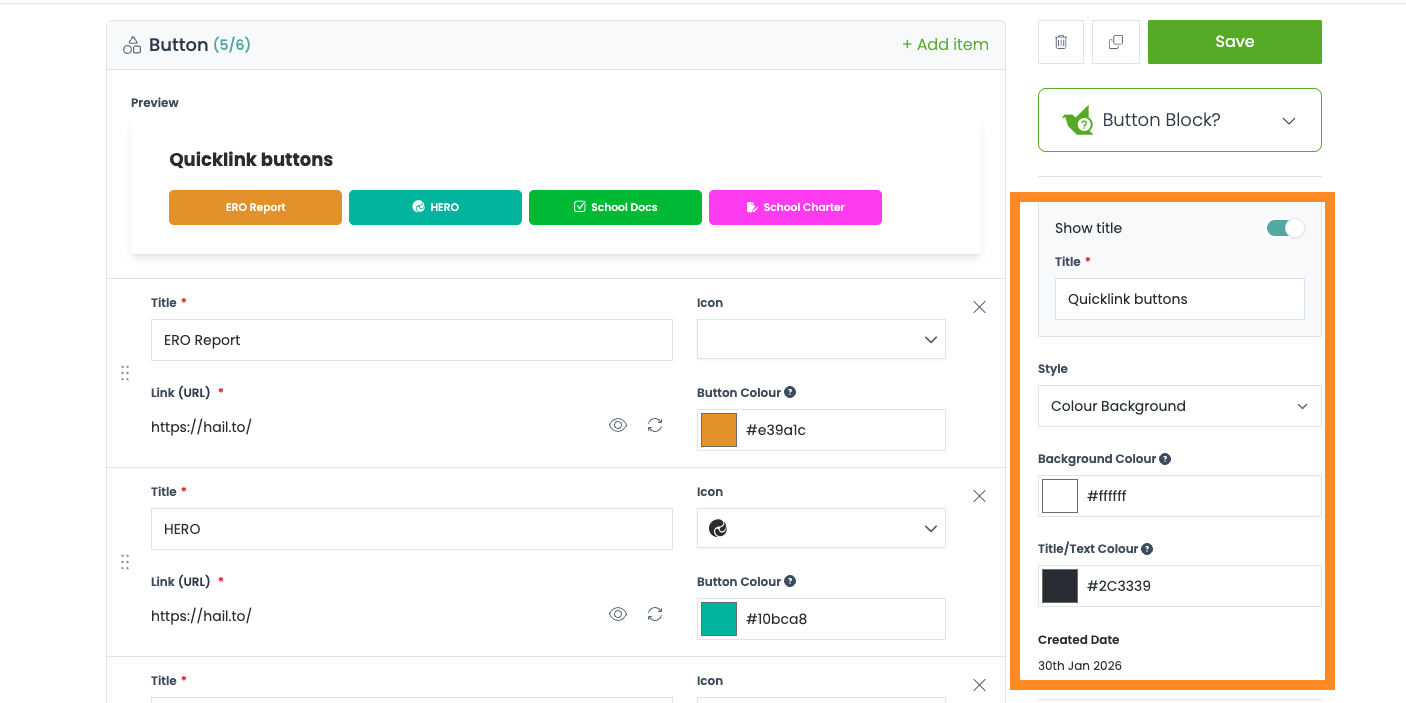
Task: Preview the HERO link with eye icon
Action: 618,615
